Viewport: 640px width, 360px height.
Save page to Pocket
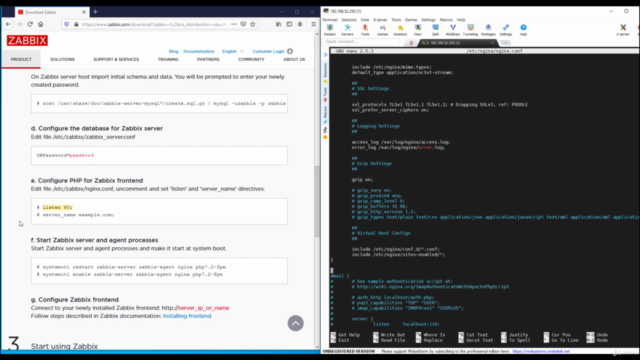(x=243, y=24)
